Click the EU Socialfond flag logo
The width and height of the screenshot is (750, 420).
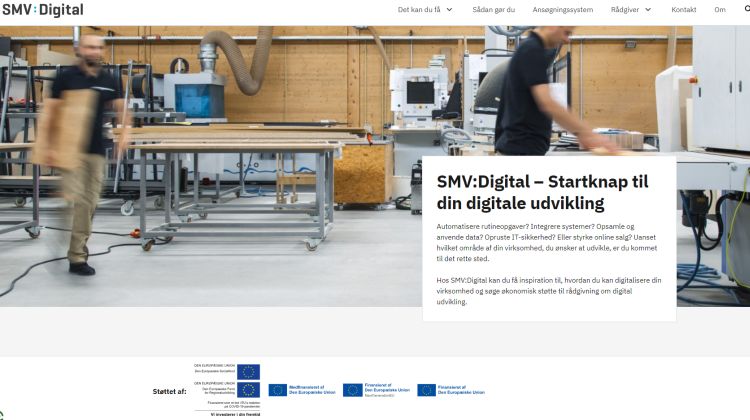pos(248,372)
